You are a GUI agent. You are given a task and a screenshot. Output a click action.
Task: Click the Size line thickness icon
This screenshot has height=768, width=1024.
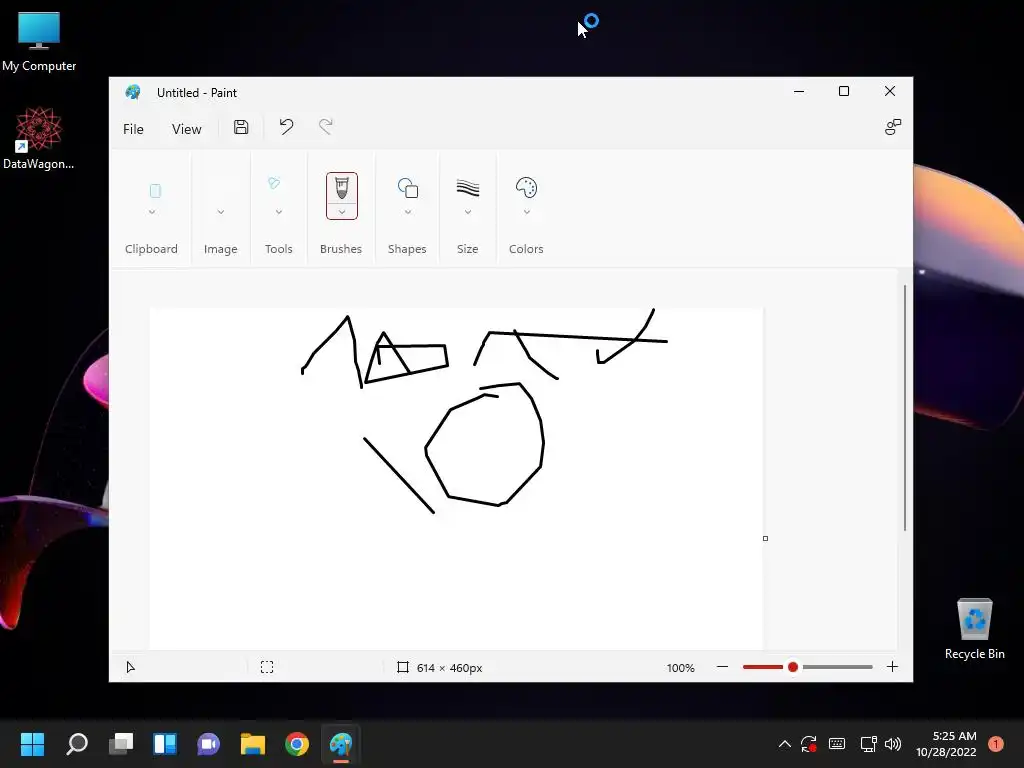[x=468, y=188]
